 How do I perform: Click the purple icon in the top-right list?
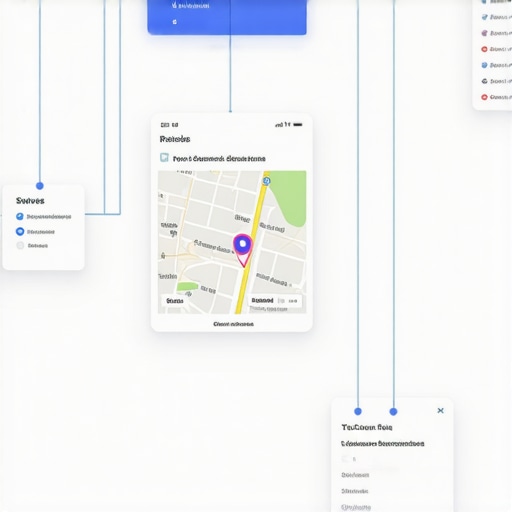tap(484, 33)
